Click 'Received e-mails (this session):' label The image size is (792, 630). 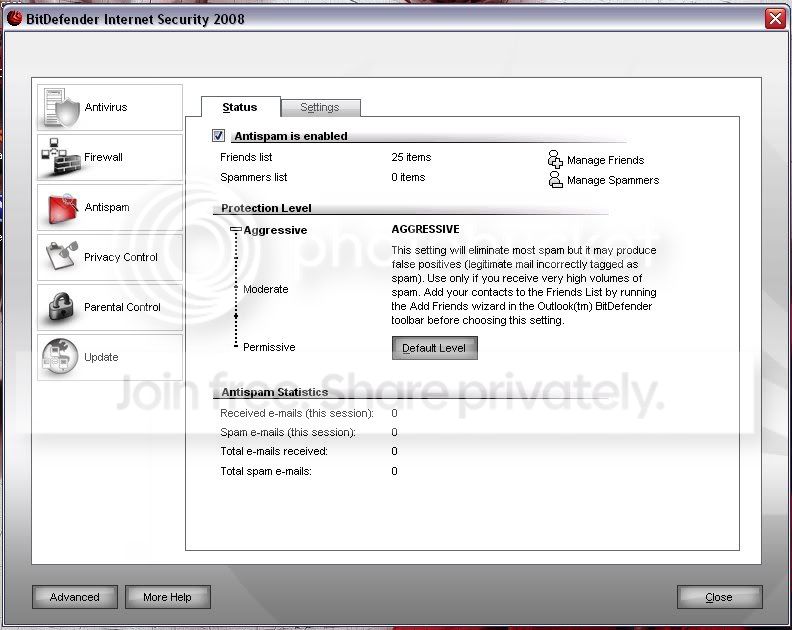(x=297, y=413)
